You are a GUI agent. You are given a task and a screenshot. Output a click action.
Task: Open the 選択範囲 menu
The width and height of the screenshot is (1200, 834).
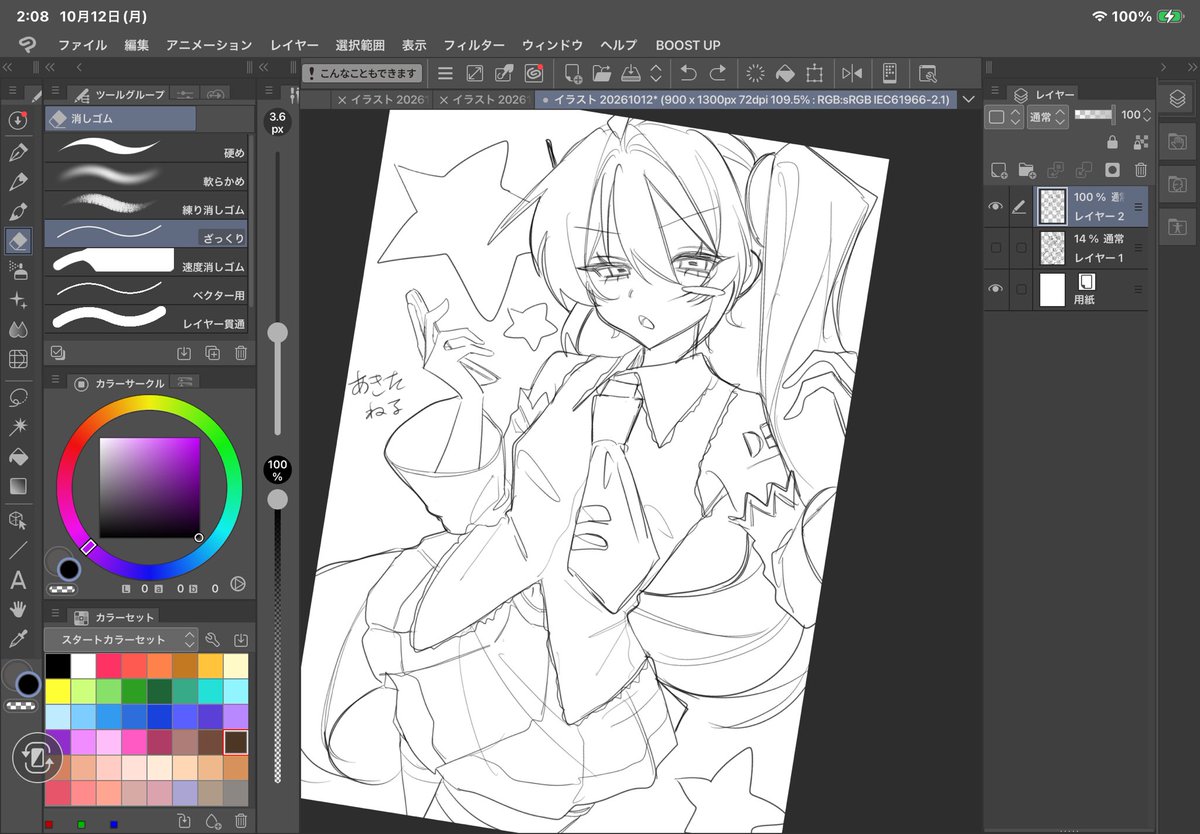[360, 45]
